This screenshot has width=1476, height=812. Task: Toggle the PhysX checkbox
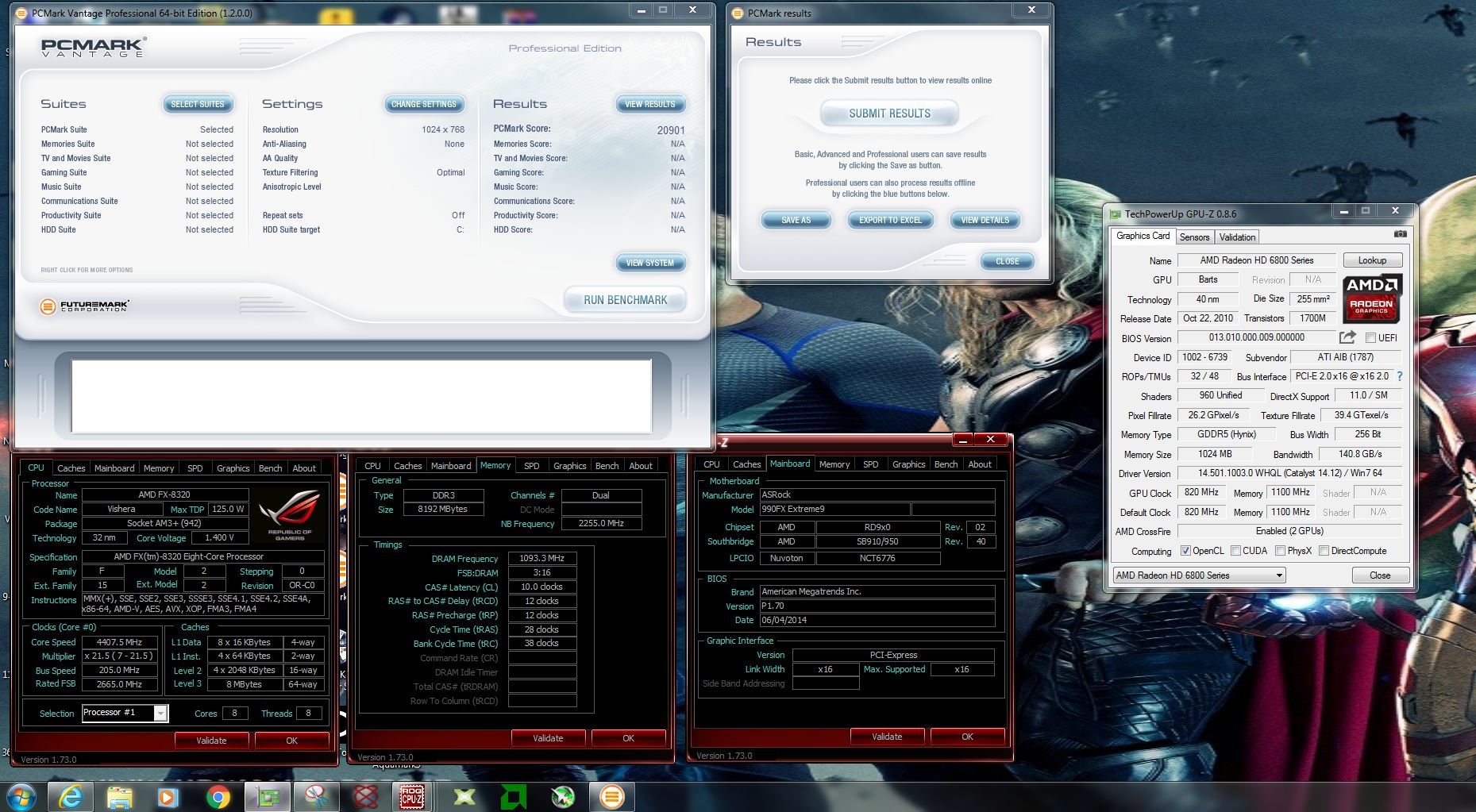(1280, 551)
